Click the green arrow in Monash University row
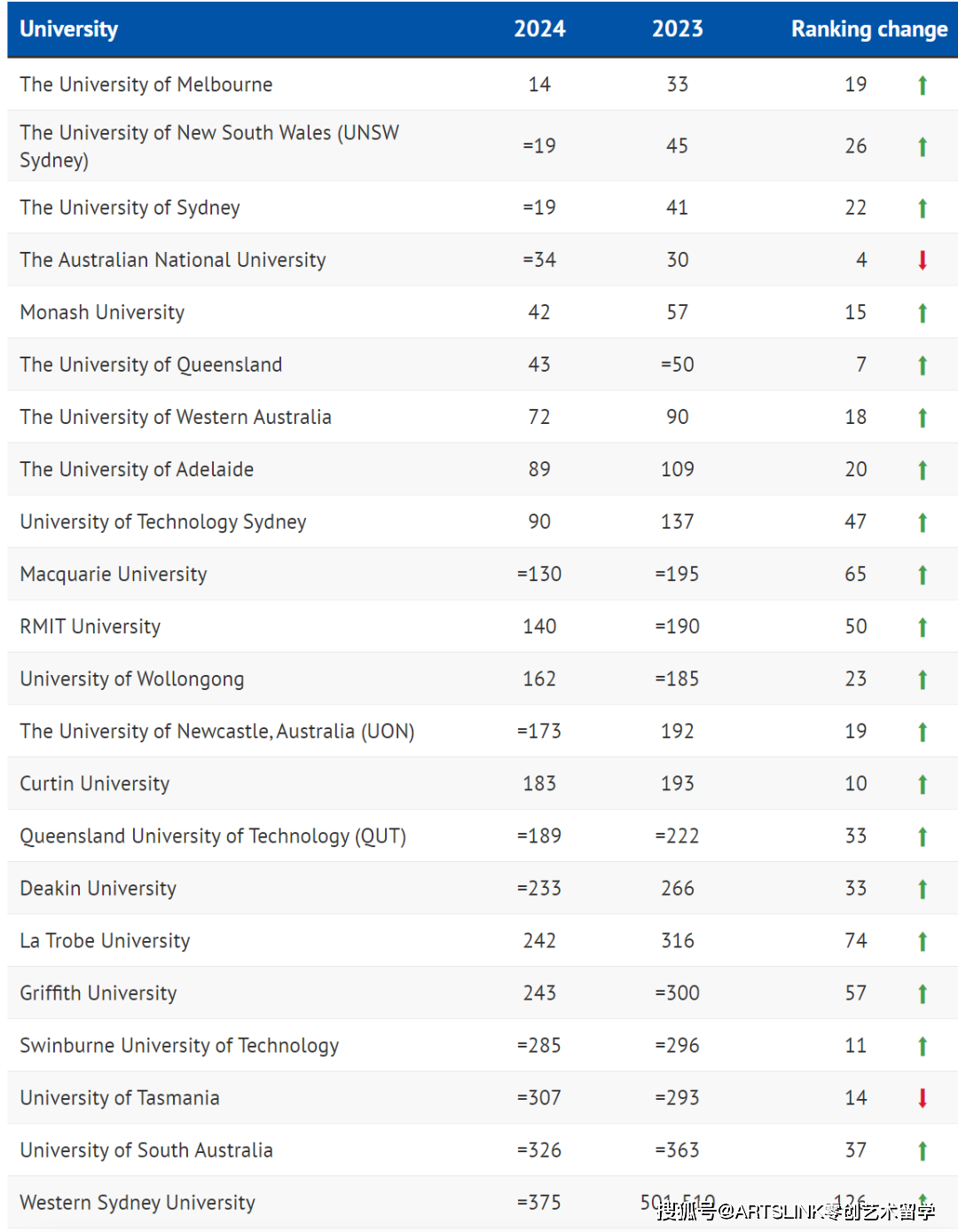The image size is (958, 1232). [923, 313]
